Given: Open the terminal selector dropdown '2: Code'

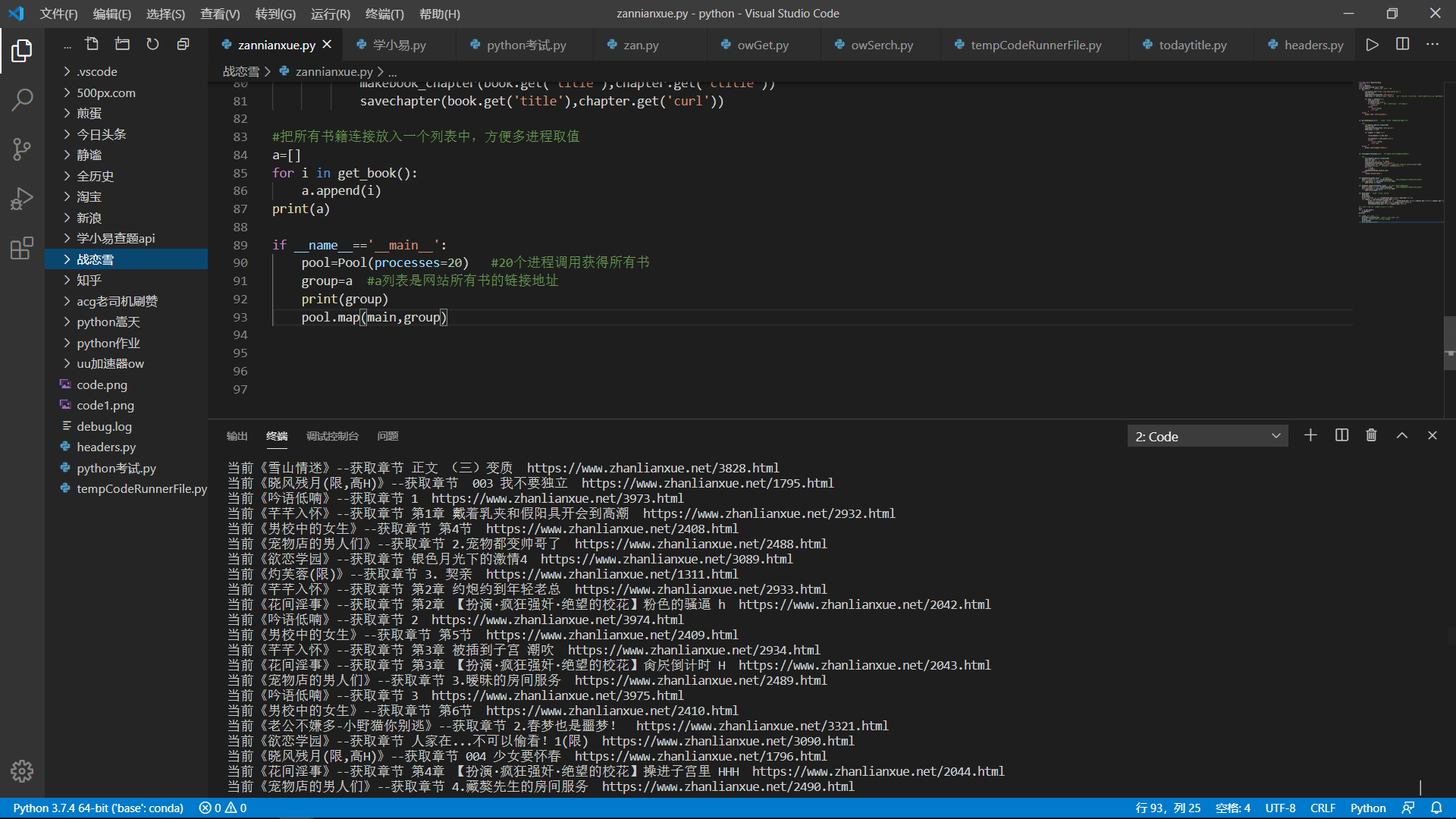Looking at the screenshot, I should [x=1207, y=436].
